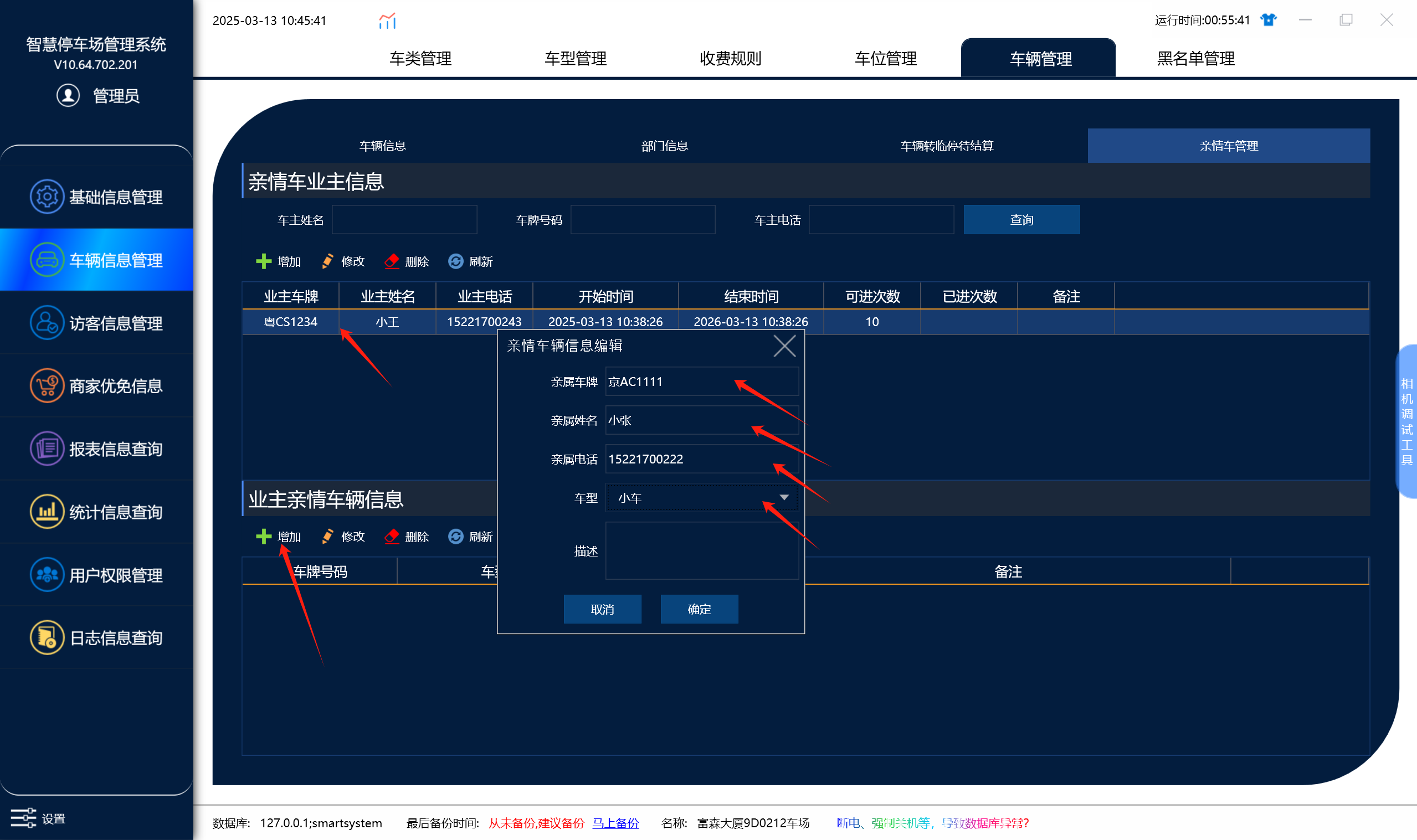Select 车辆信息管理 in the sidebar
This screenshot has height=840, width=1417.
tap(96, 260)
